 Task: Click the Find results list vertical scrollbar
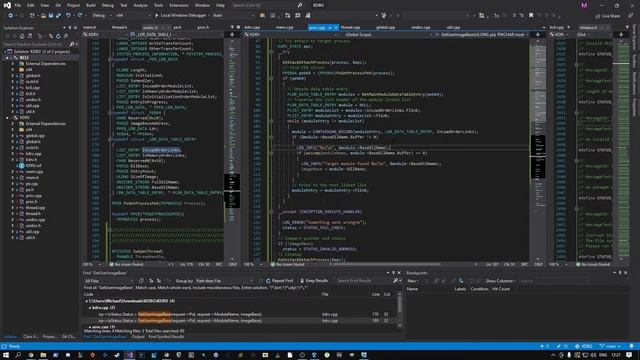coord(399,309)
